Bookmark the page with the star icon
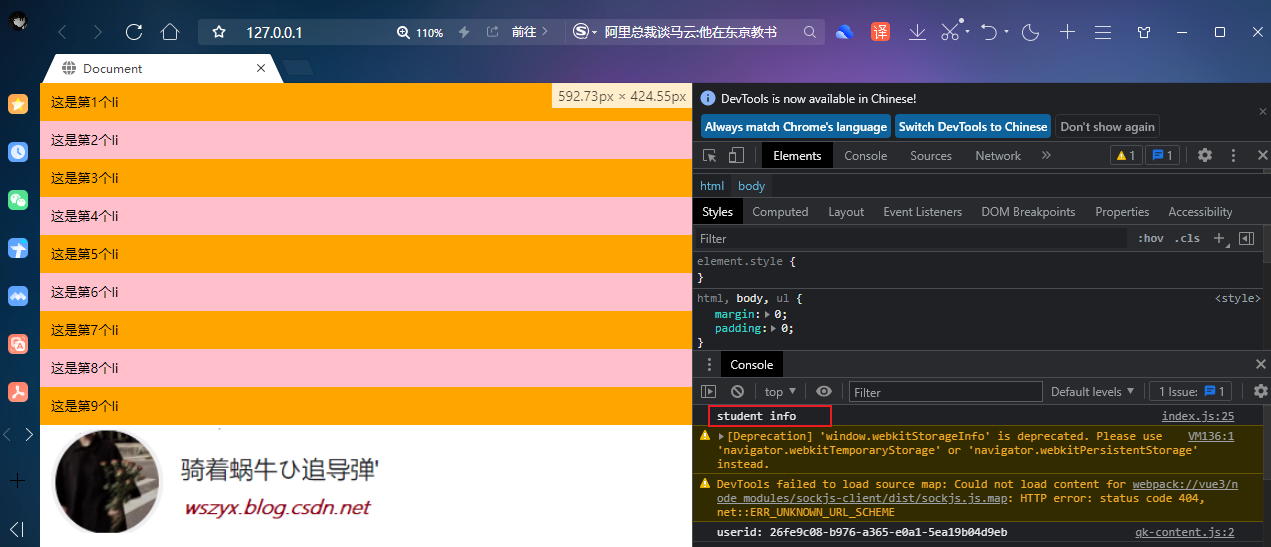 (x=219, y=32)
